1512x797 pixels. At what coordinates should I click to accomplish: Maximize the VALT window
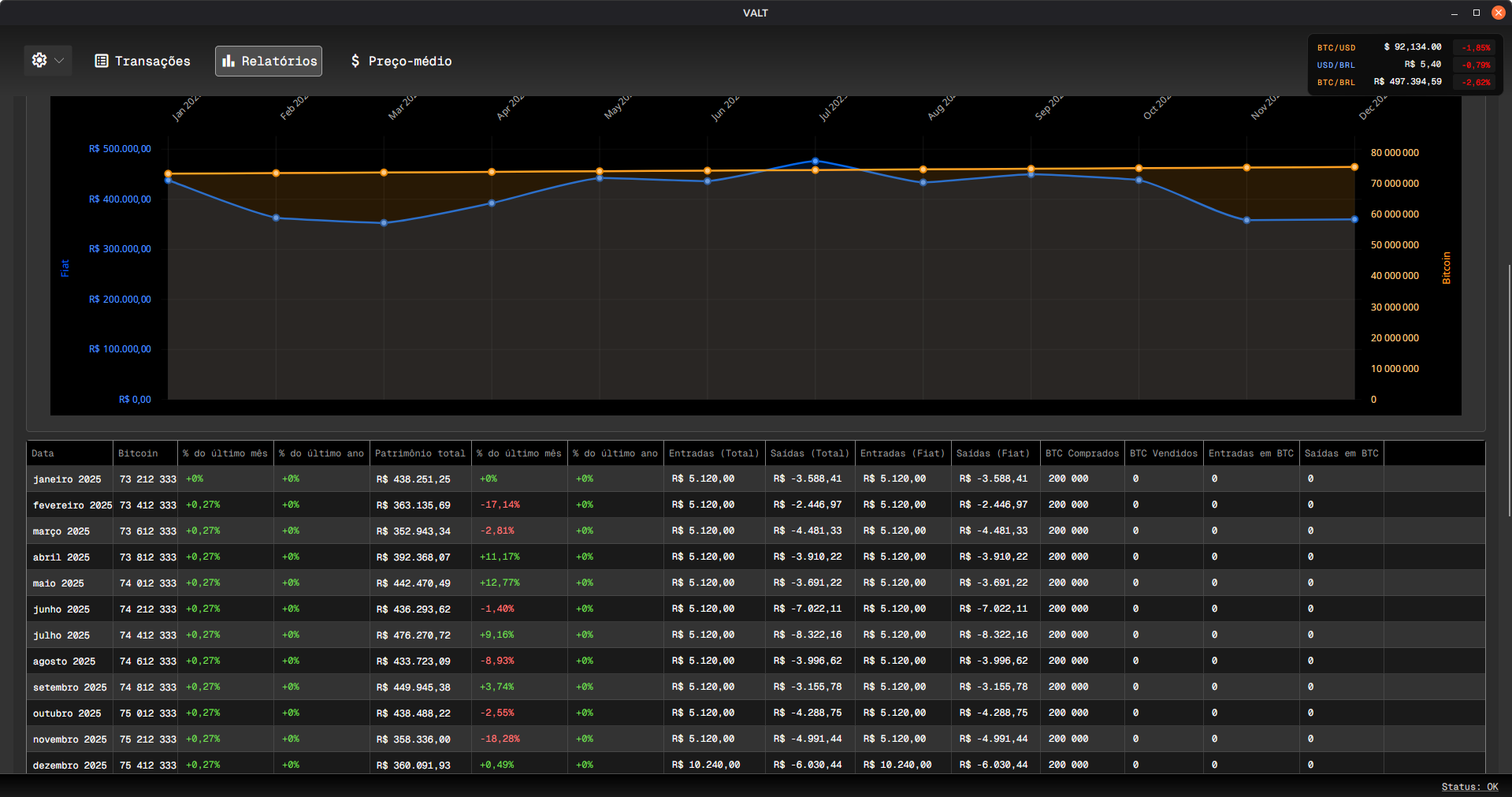[x=1477, y=13]
